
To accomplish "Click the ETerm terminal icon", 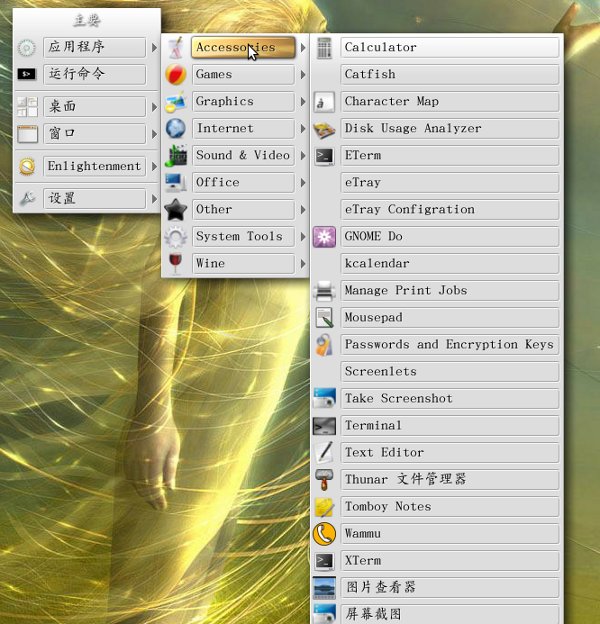I will pos(324,156).
